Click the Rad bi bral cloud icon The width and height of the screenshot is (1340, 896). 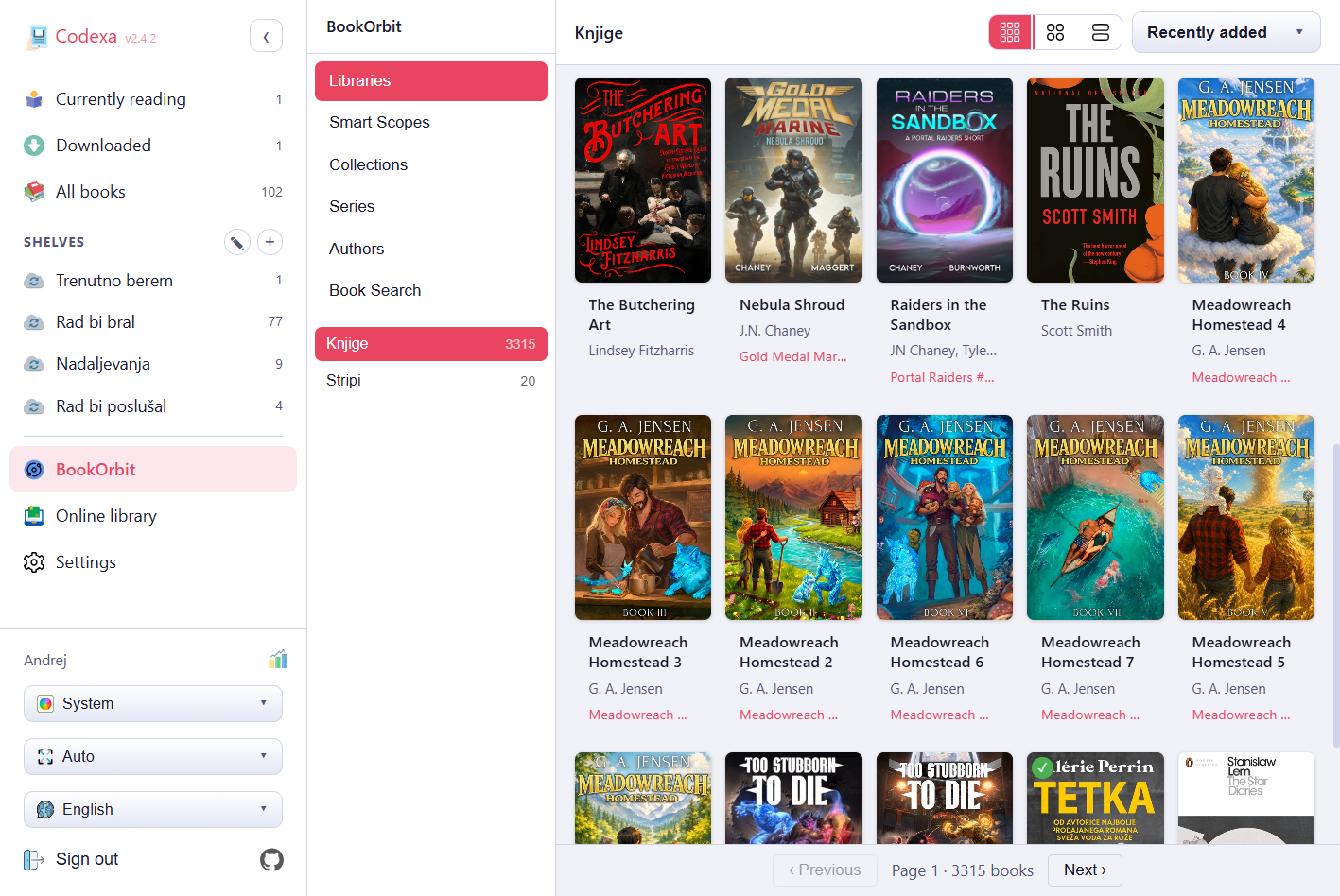tap(34, 322)
